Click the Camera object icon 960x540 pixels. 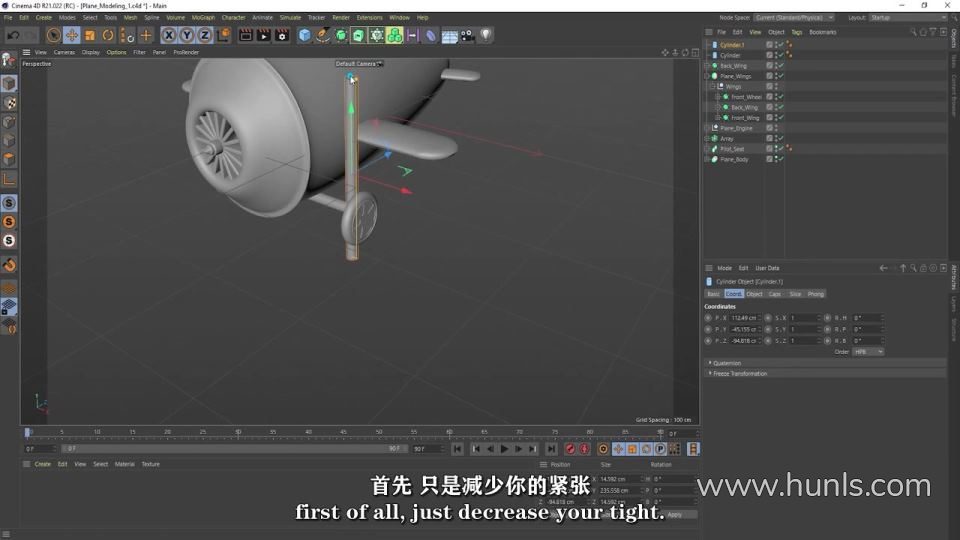coord(467,36)
